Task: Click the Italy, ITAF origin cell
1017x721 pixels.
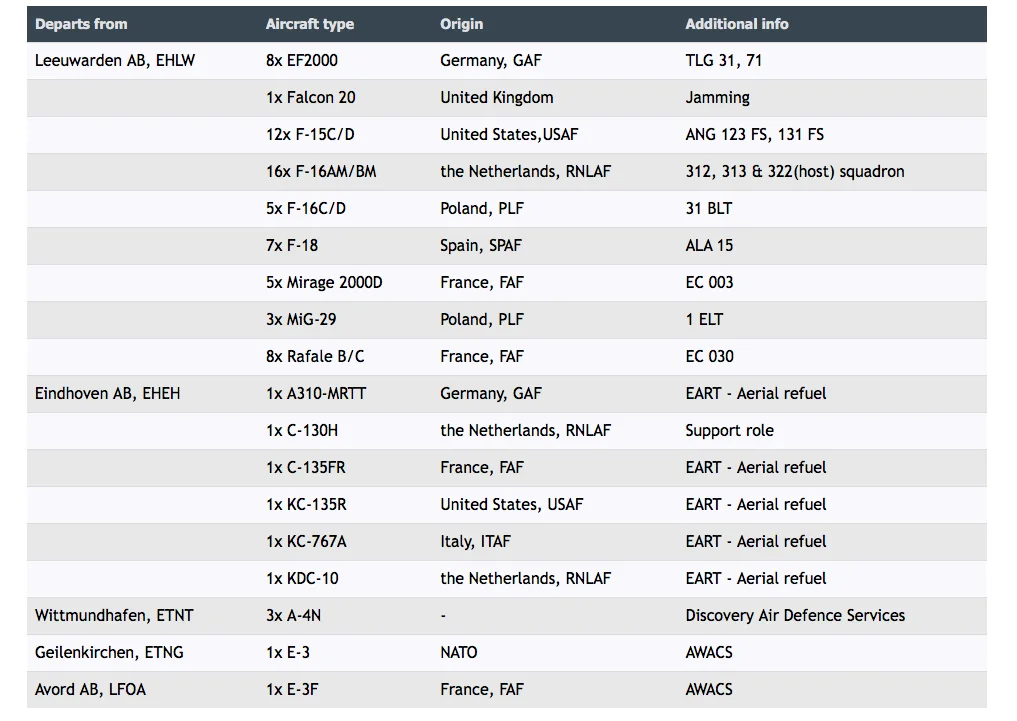Action: [475, 542]
